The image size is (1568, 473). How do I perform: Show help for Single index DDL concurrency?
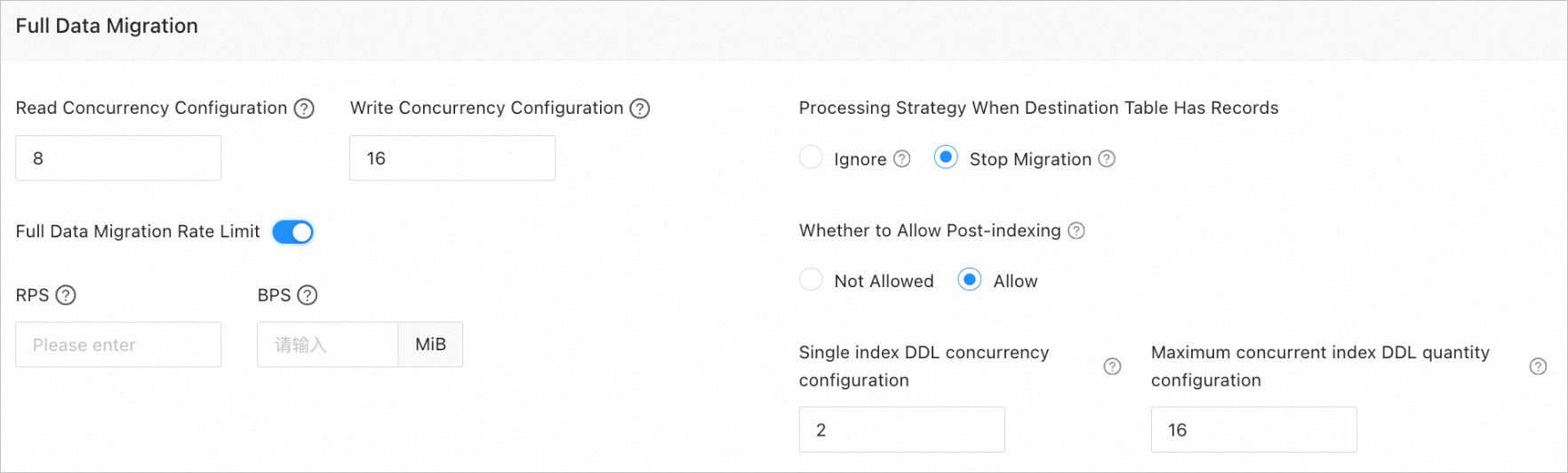click(1112, 366)
